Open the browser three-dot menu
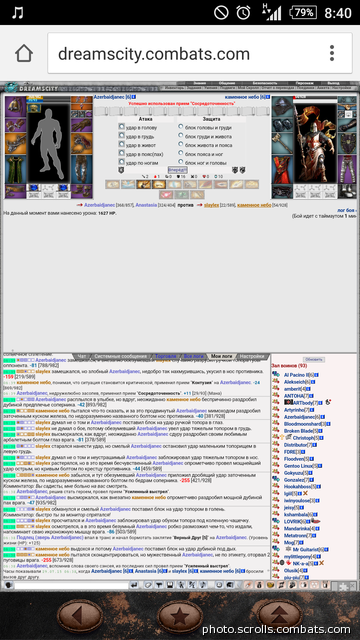This screenshot has height=640, width=360. pyautogui.click(x=332, y=53)
